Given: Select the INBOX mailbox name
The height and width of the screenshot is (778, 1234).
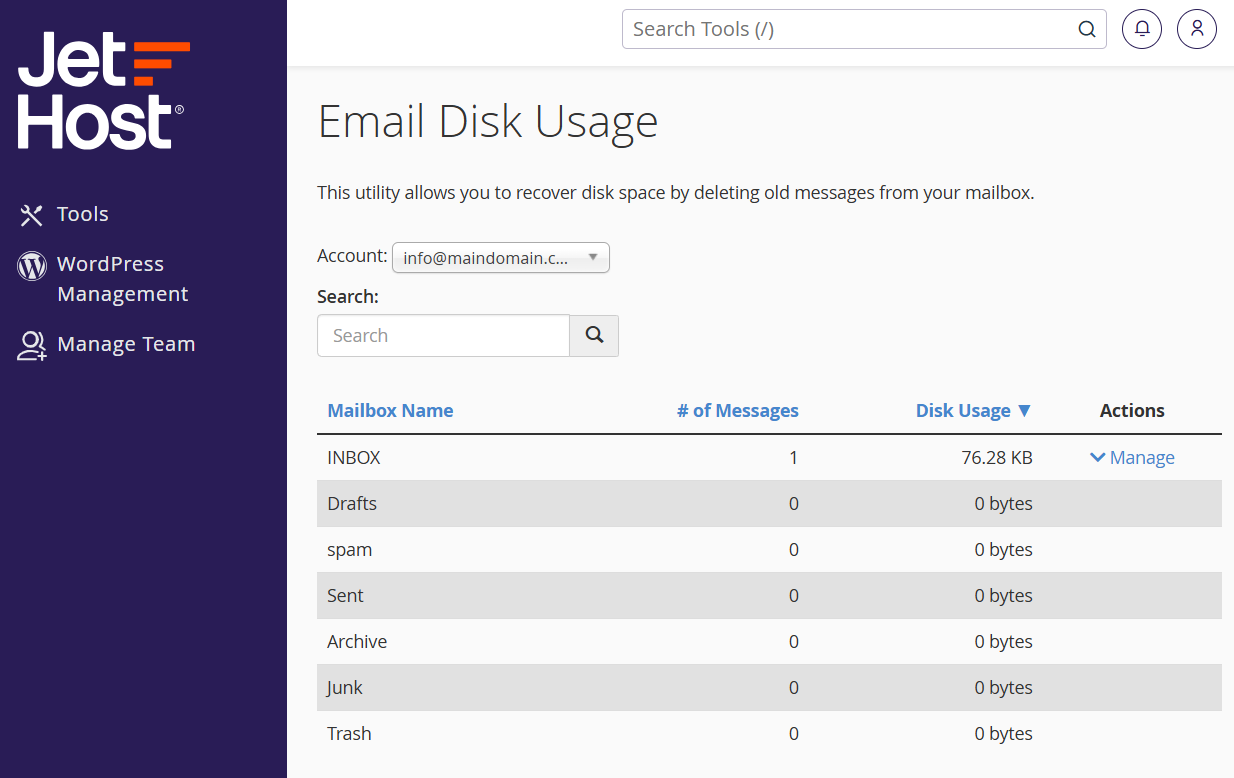Looking at the screenshot, I should point(354,458).
